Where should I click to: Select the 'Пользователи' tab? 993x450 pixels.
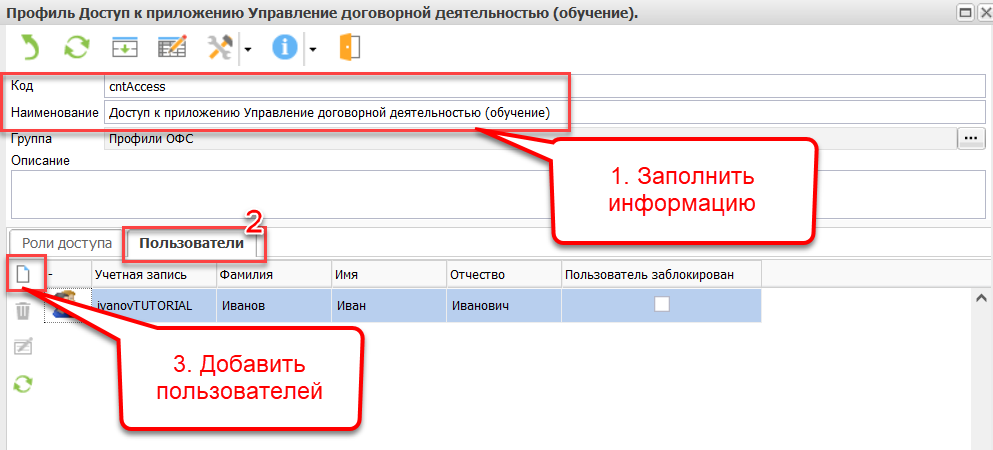[x=190, y=243]
